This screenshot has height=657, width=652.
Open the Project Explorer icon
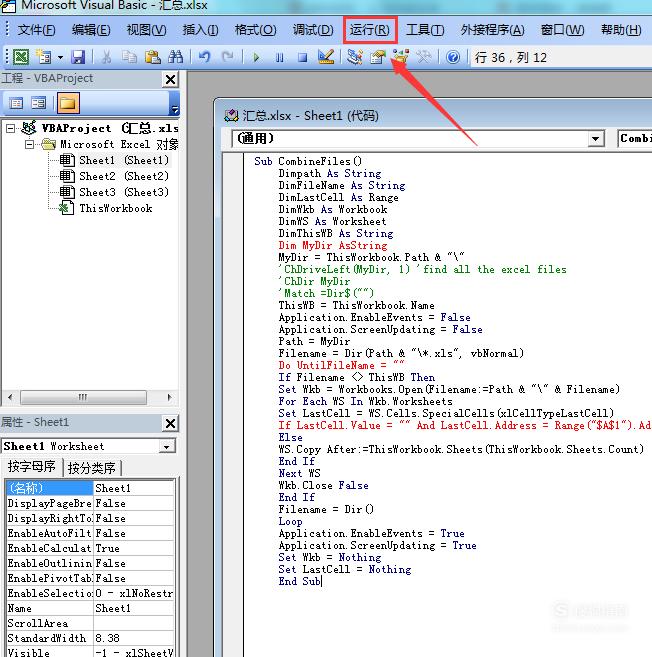coord(354,57)
